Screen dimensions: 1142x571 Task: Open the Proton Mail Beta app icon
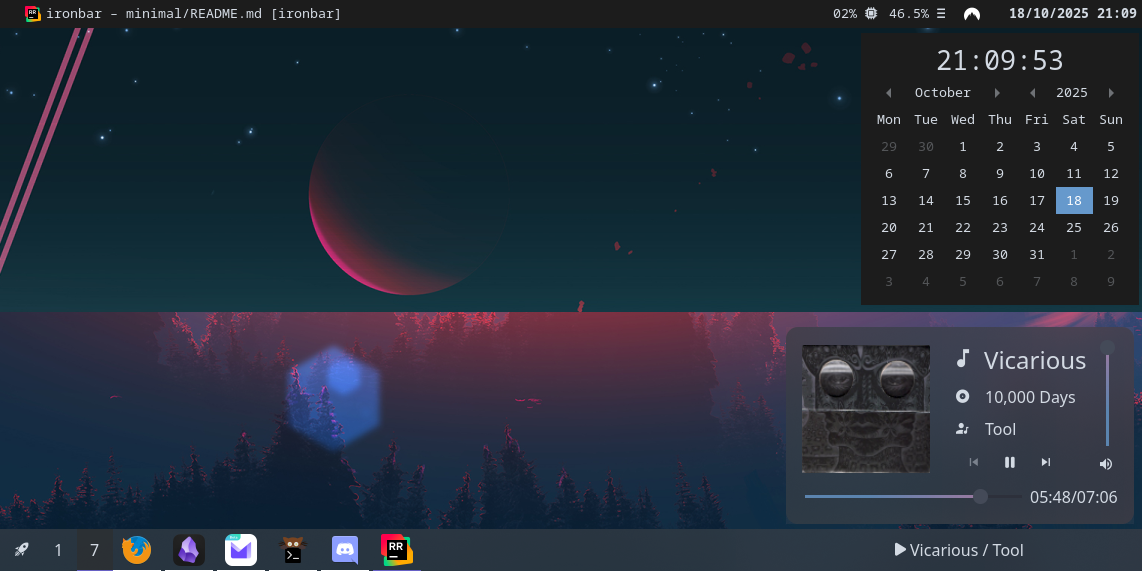241,550
